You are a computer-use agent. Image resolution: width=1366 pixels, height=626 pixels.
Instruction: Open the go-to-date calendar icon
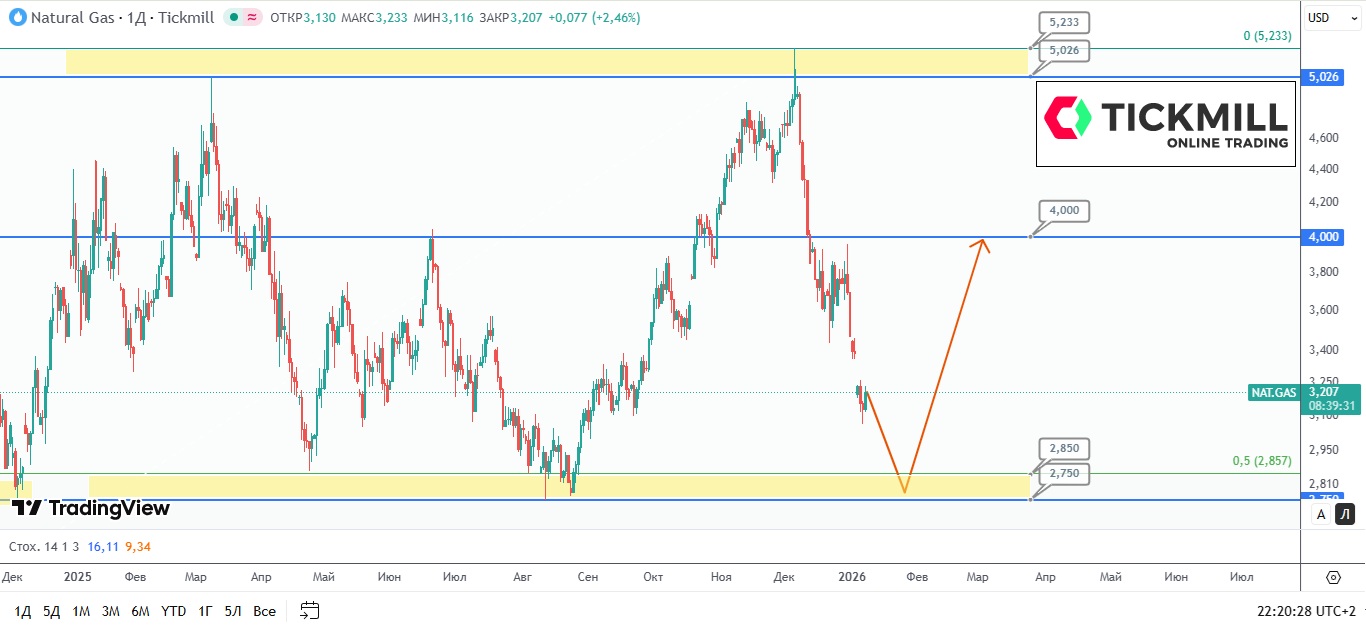point(310,610)
